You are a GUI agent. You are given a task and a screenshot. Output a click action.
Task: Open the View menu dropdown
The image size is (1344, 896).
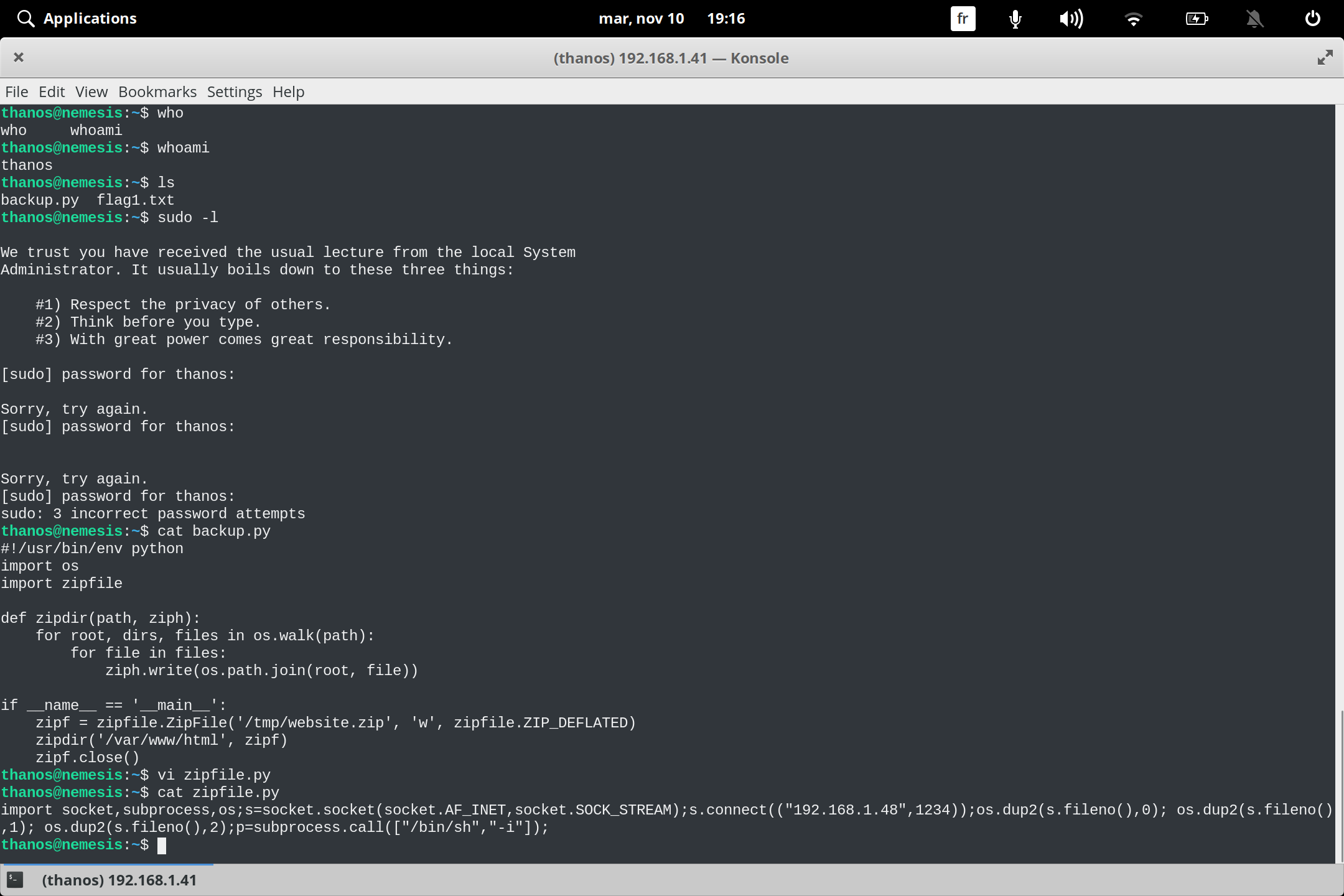(x=91, y=91)
